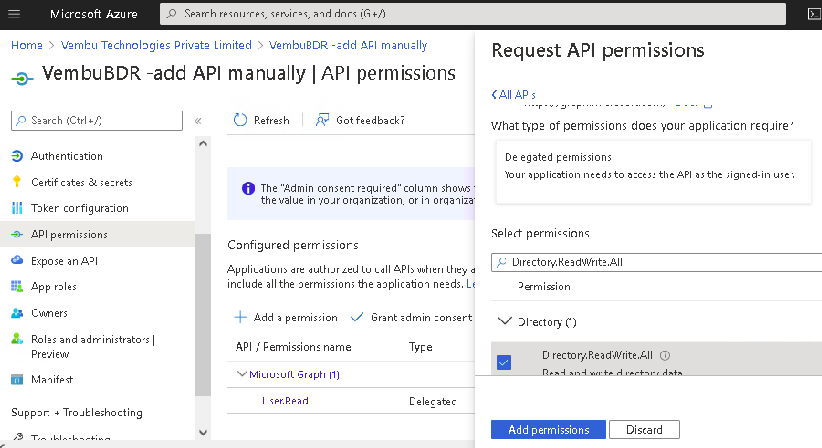
Task: Click the Roles and administrators icon
Action: click(x=17, y=339)
